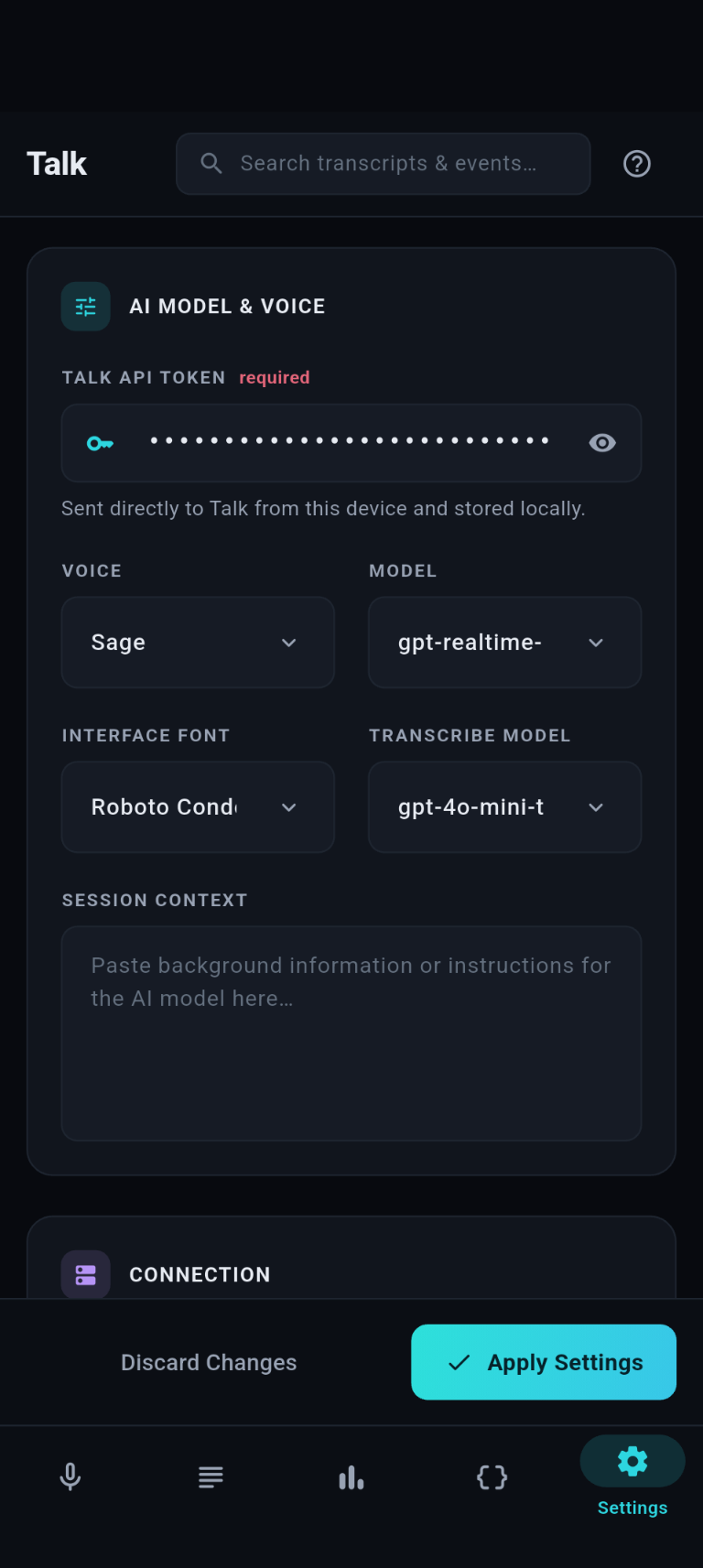This screenshot has height=1568, width=703.
Task: Expand the Voice dropdown showing Sage
Action: (198, 643)
